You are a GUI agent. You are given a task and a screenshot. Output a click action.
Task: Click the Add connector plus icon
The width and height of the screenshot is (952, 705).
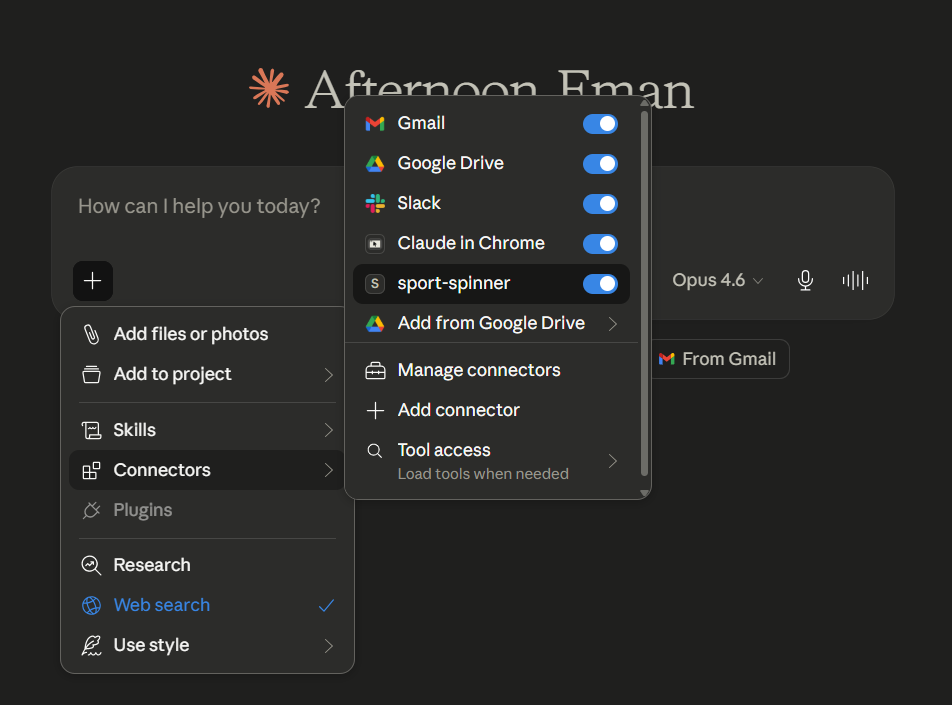pyautogui.click(x=375, y=410)
